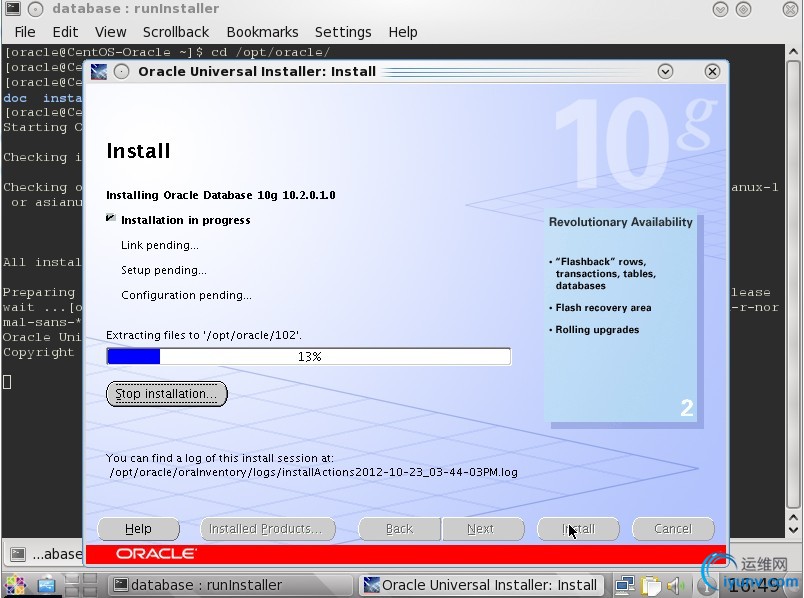Click the Oracle installer window menu icon
Screen dimensions: 804x598
[x=98, y=72]
